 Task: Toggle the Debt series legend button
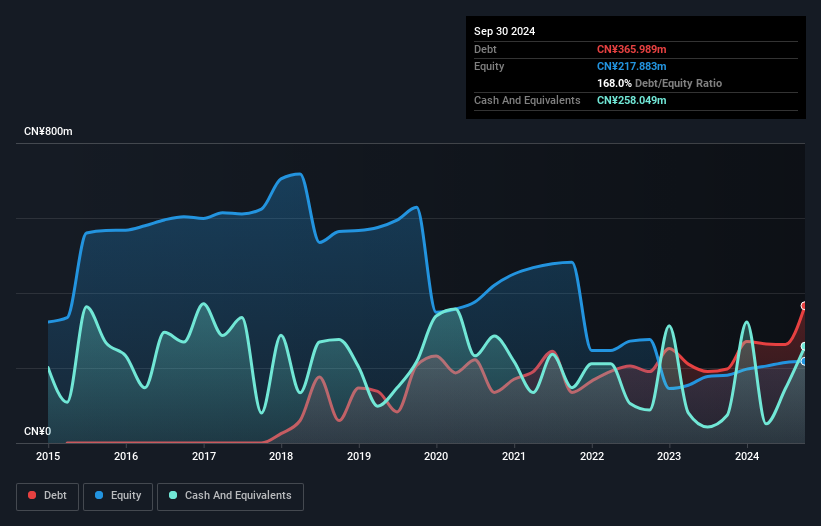pyautogui.click(x=48, y=496)
